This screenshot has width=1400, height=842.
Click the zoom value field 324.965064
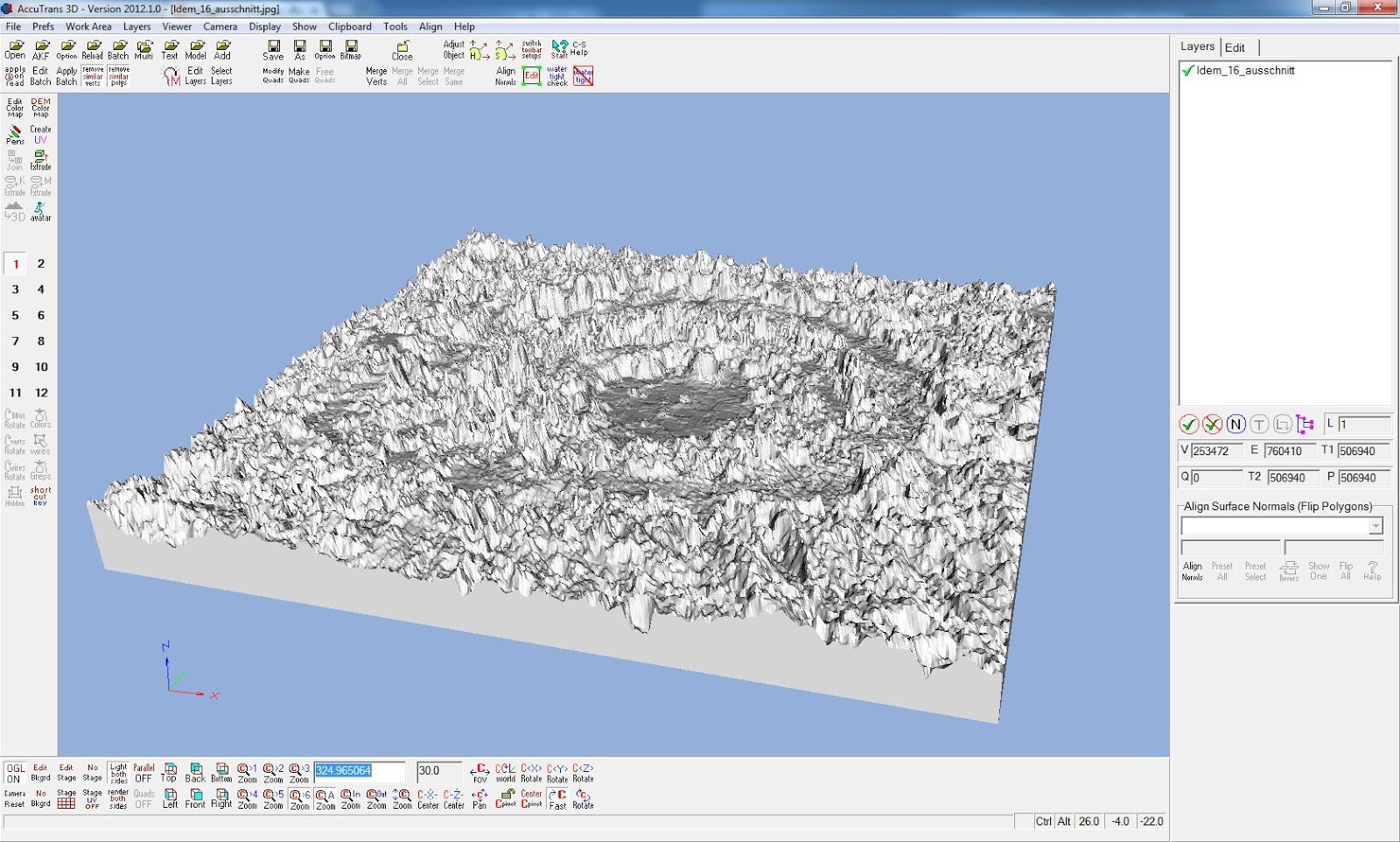click(359, 771)
